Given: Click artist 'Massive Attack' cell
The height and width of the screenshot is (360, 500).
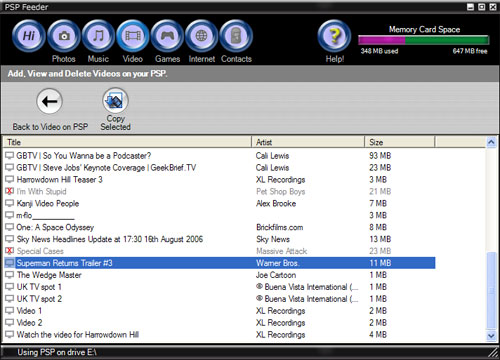Looking at the screenshot, I should (x=282, y=251).
